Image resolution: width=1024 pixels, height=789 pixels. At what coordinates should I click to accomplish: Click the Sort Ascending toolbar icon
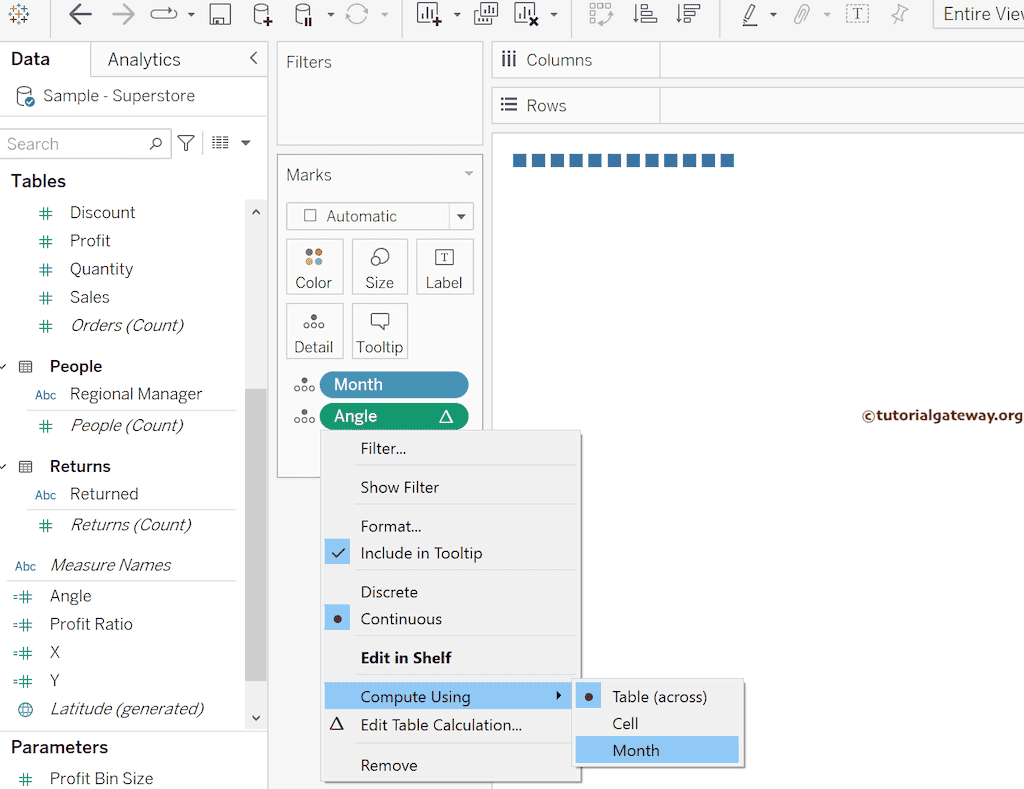pyautogui.click(x=646, y=15)
